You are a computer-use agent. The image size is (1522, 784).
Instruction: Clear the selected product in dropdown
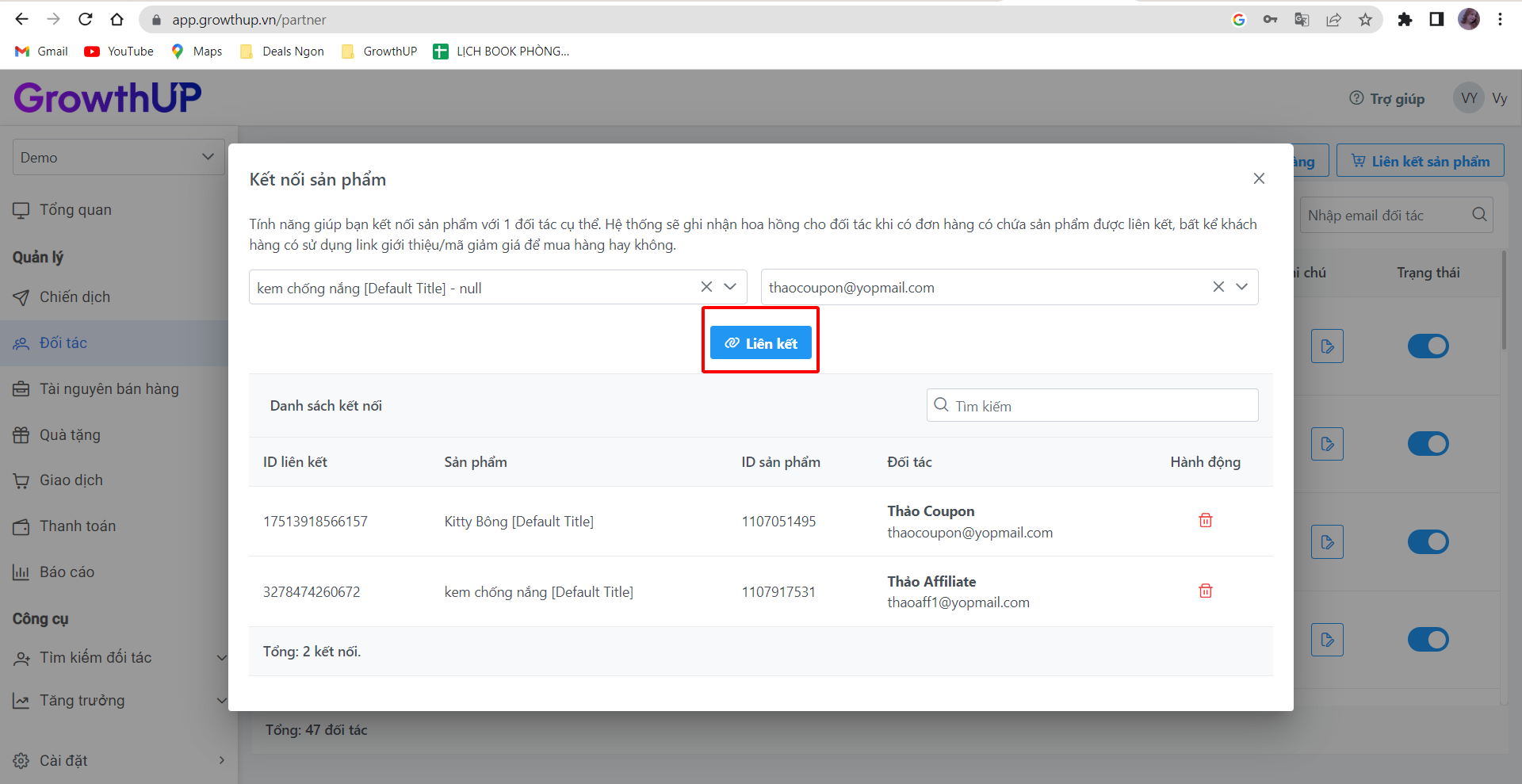click(x=706, y=287)
